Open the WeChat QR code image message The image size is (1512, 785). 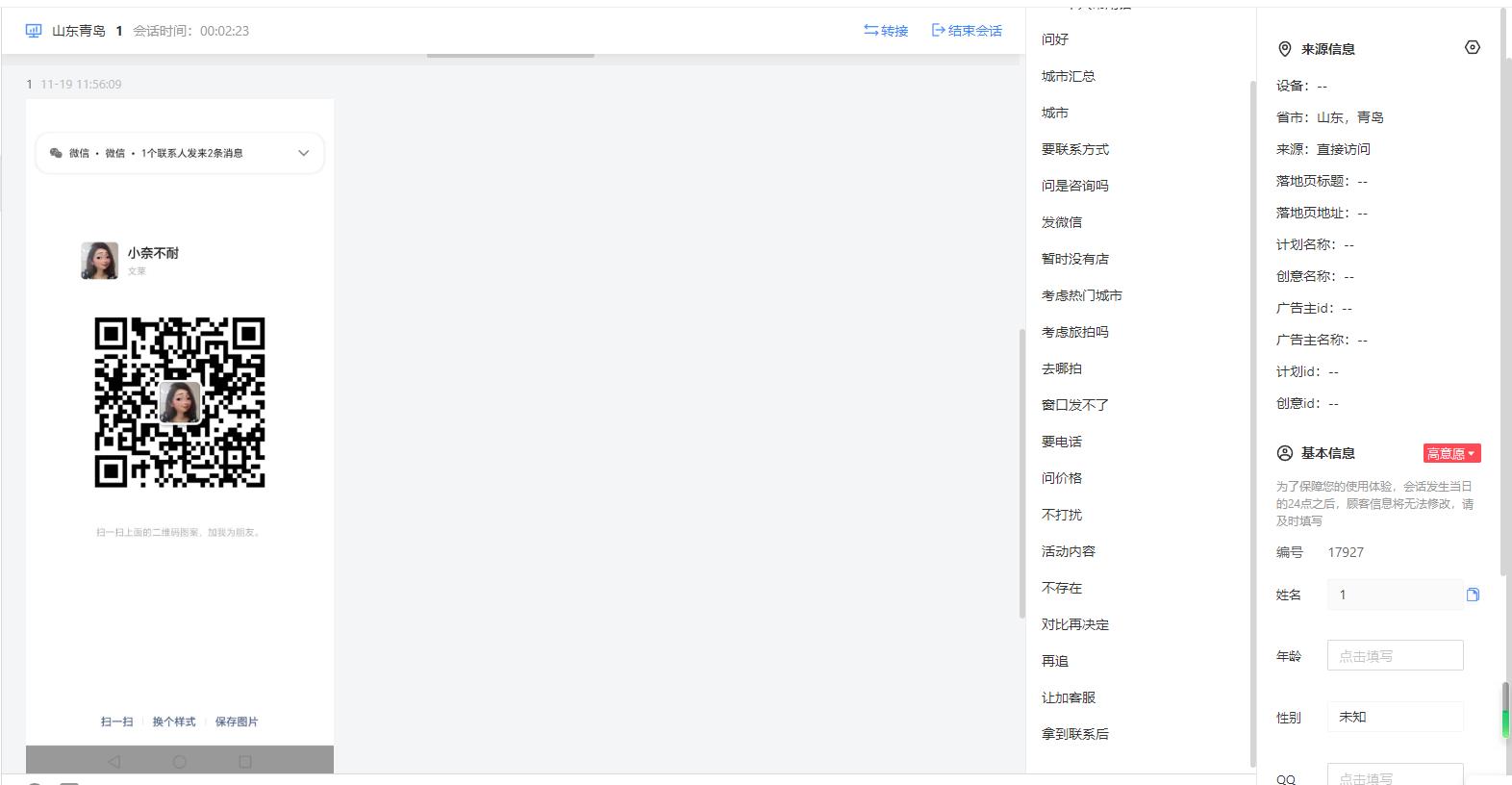coord(180,436)
